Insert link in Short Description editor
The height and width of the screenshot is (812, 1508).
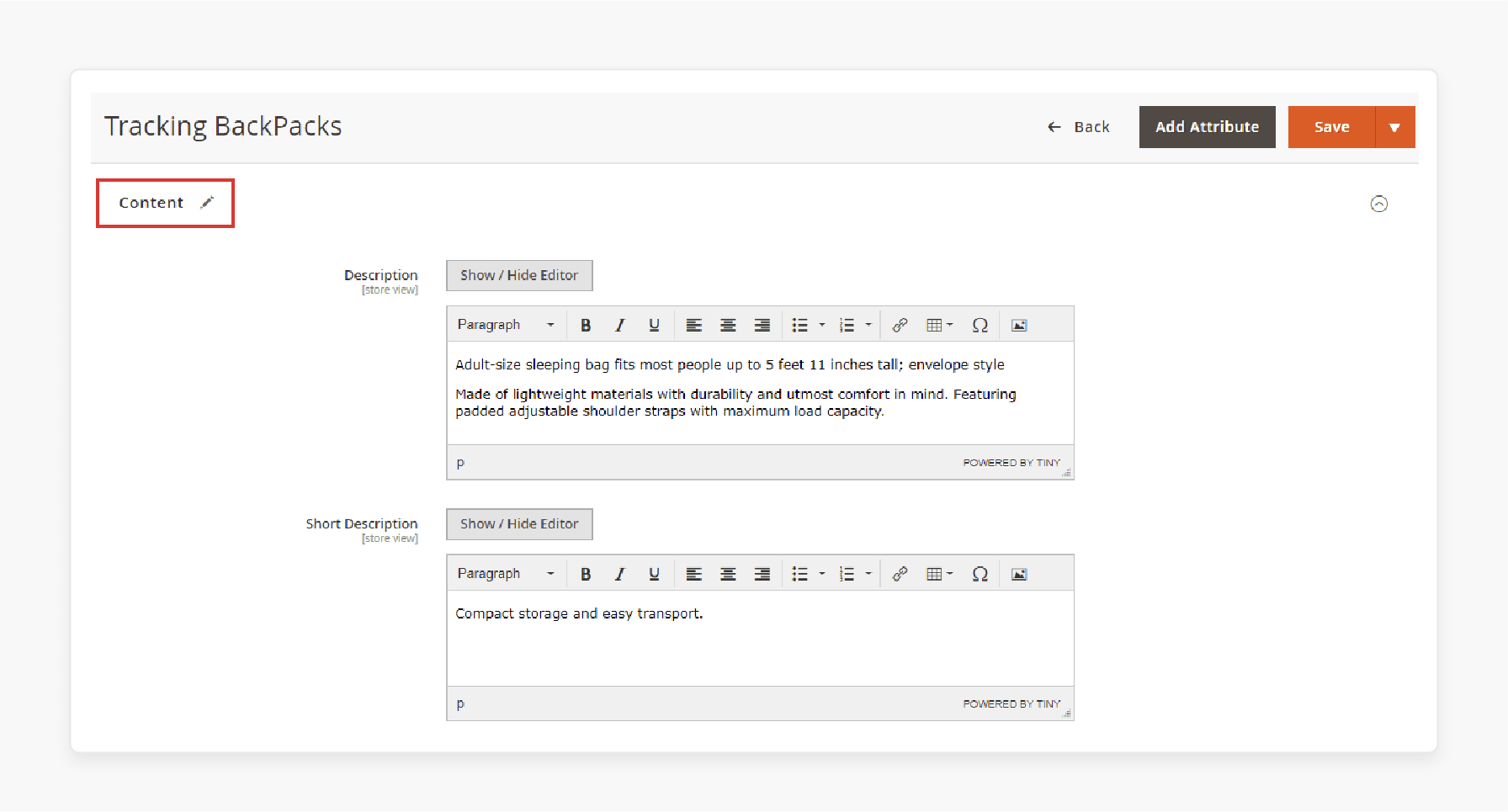900,574
